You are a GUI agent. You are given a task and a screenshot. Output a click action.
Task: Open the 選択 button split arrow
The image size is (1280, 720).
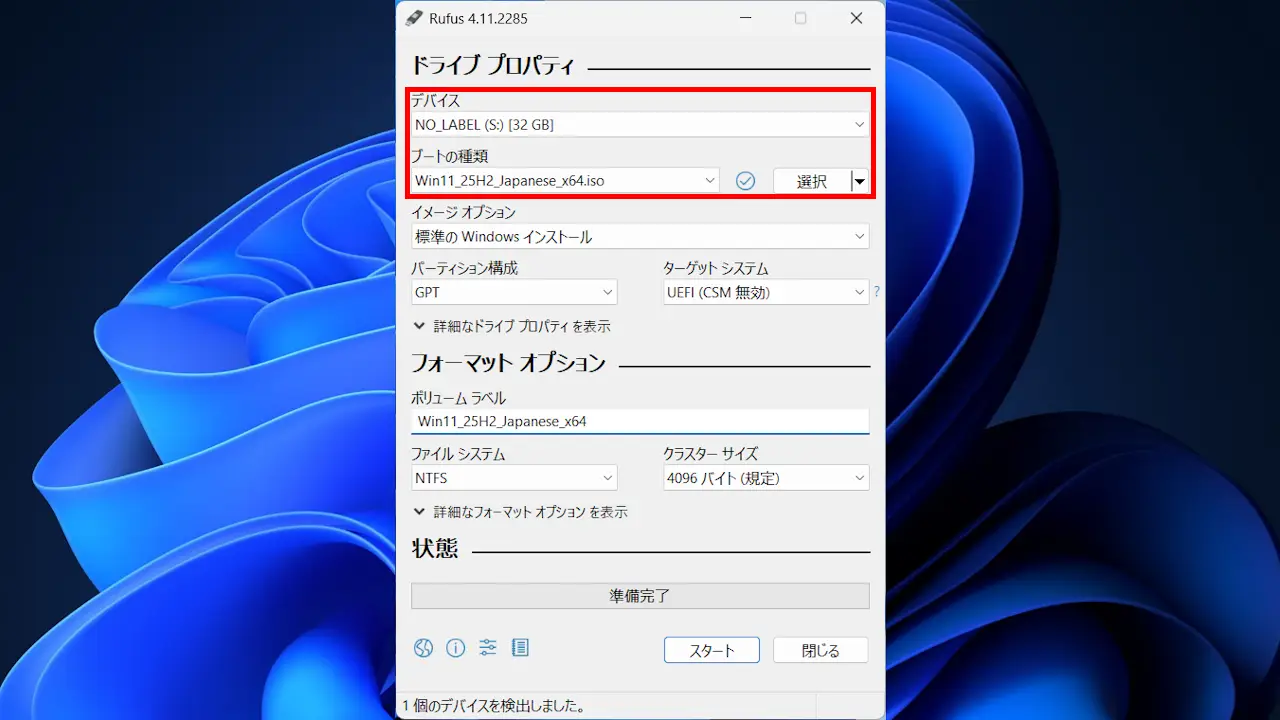(x=859, y=181)
